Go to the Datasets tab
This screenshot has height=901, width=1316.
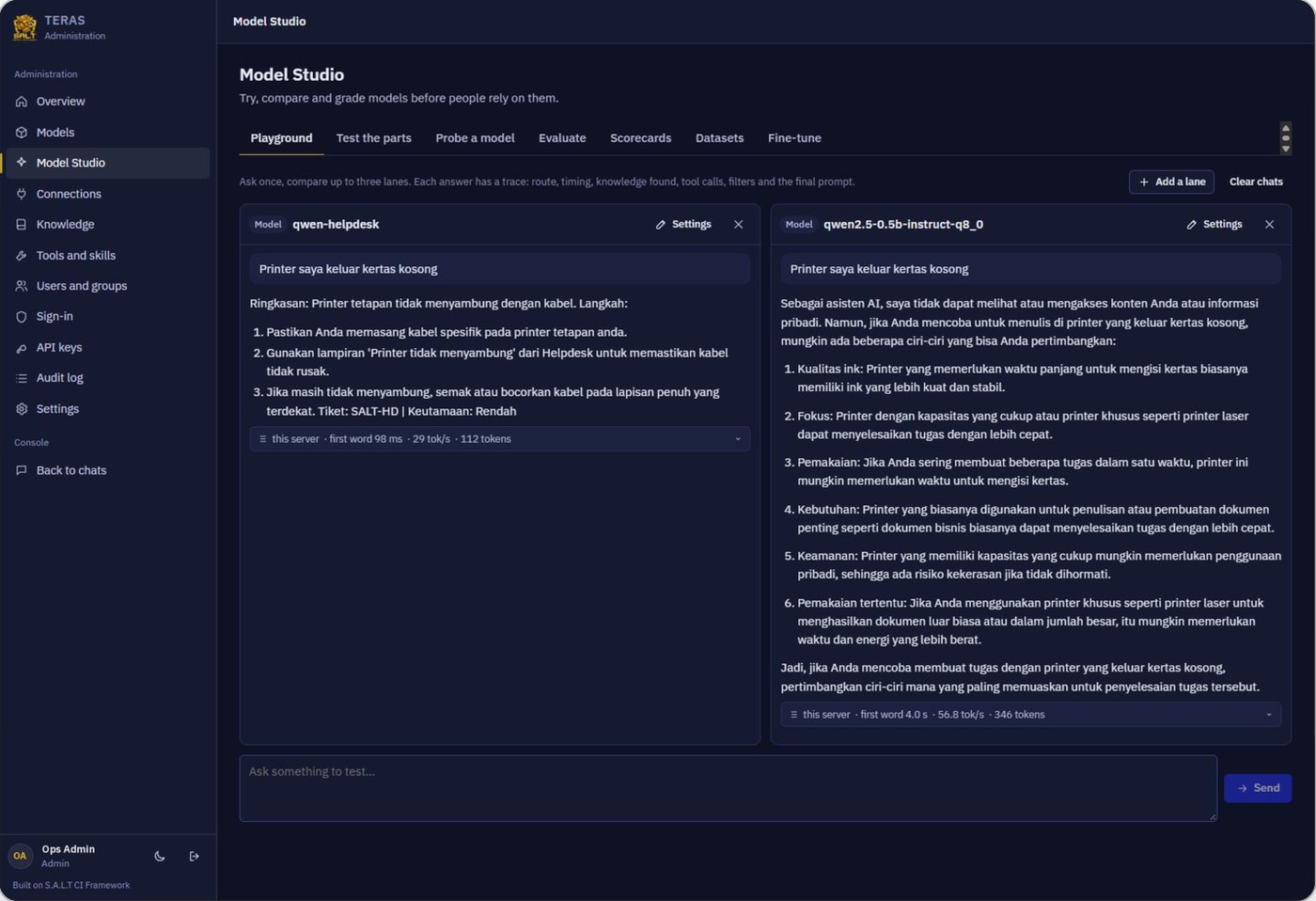pyautogui.click(x=719, y=138)
